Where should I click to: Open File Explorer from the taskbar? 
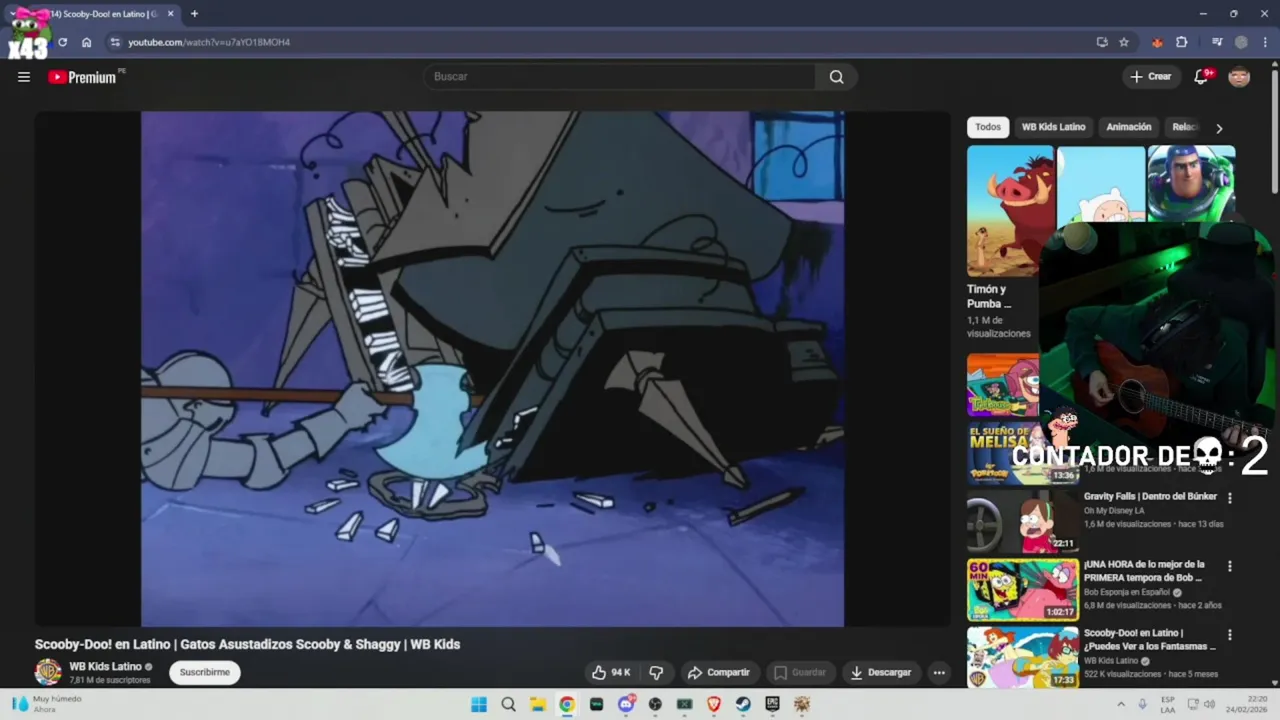pos(537,704)
